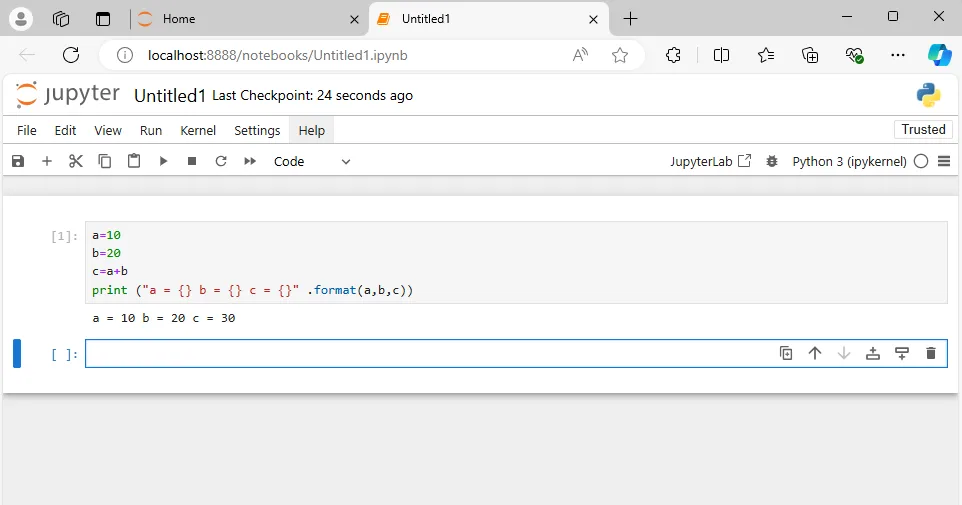Screen dimensions: 962x505
Task: Duplicate the active cell with the copy icon
Action: (786, 353)
